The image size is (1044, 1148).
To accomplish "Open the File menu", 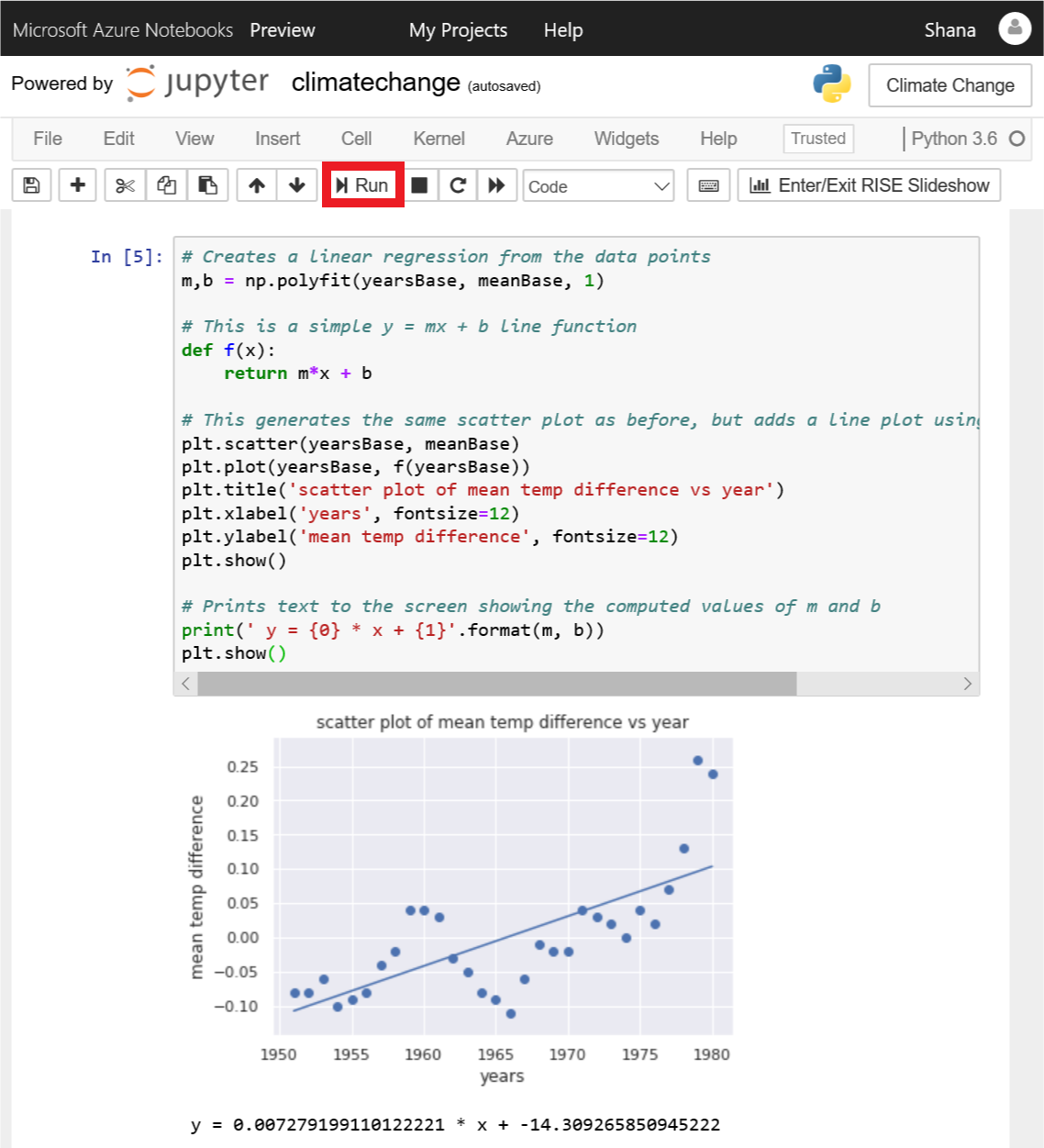I will click(48, 139).
